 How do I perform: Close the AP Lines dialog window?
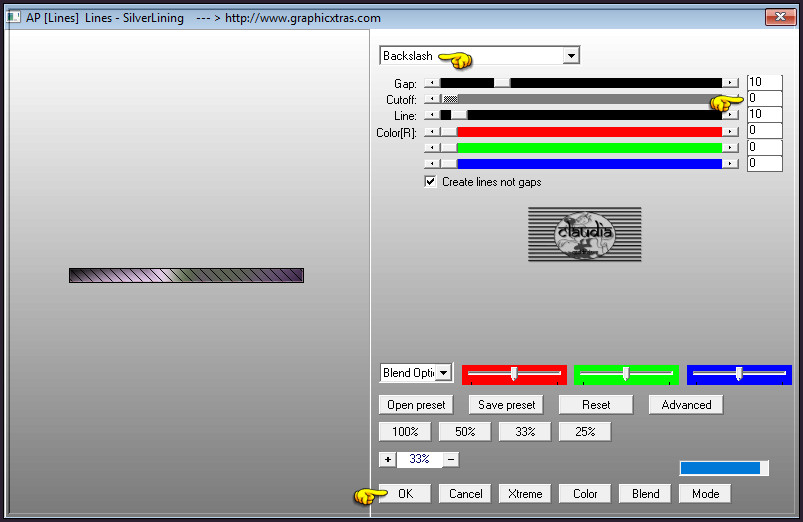tap(780, 16)
